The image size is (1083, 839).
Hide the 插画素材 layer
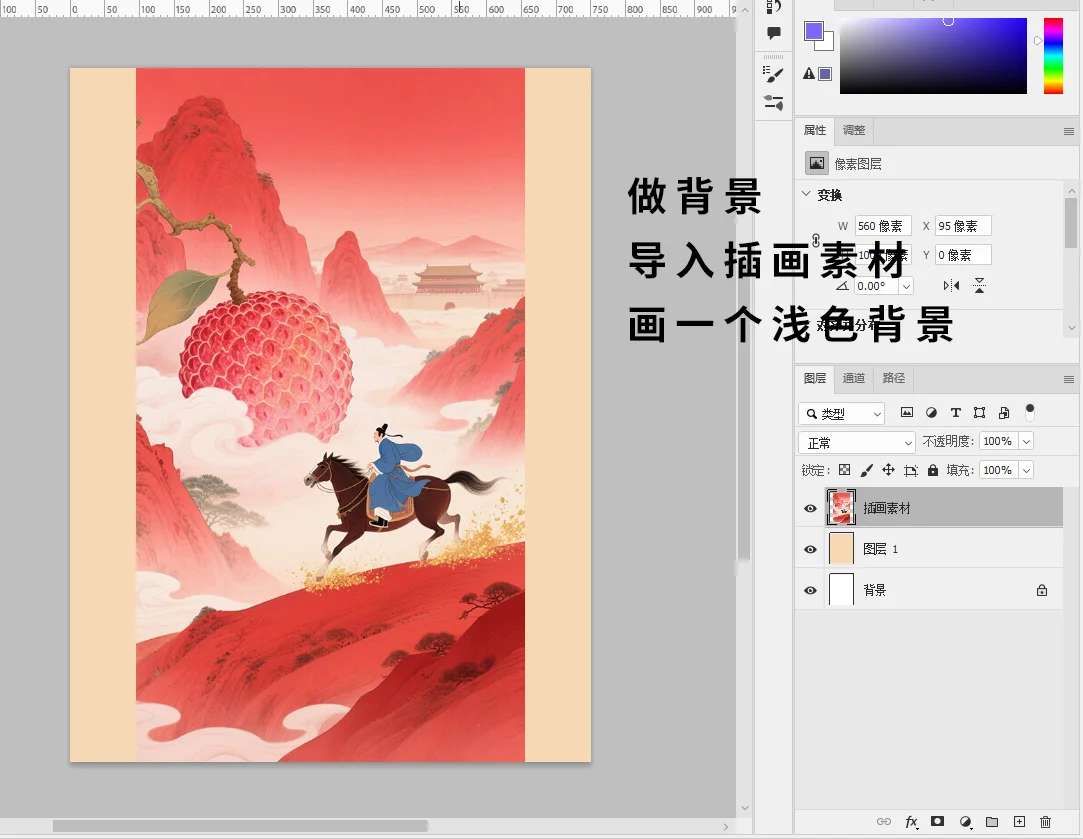810,508
